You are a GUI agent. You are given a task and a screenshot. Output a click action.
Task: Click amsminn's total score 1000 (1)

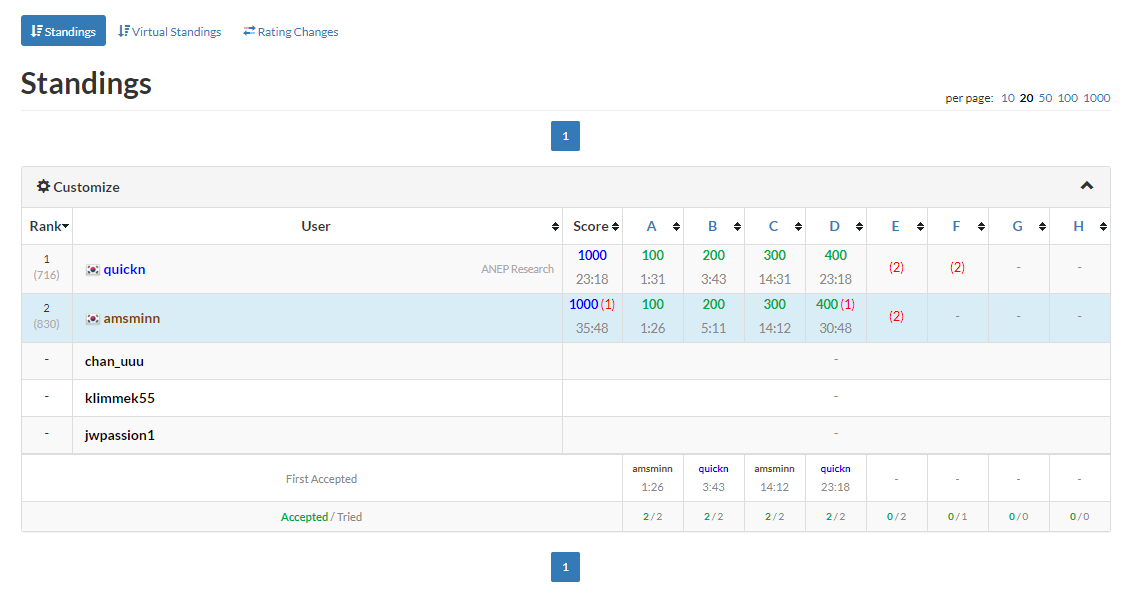point(592,304)
